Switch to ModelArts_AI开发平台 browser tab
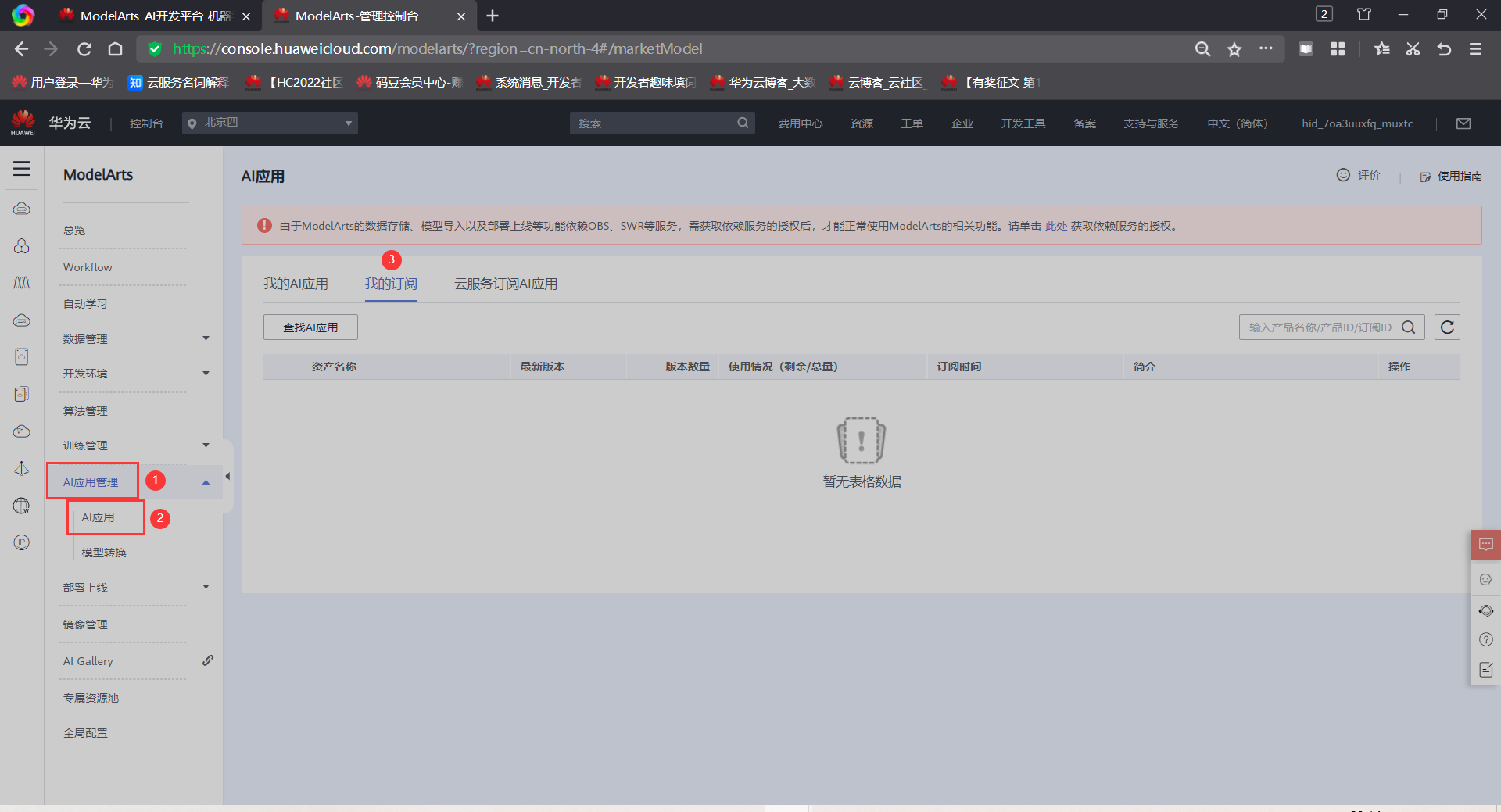This screenshot has height=812, width=1501. [x=156, y=16]
